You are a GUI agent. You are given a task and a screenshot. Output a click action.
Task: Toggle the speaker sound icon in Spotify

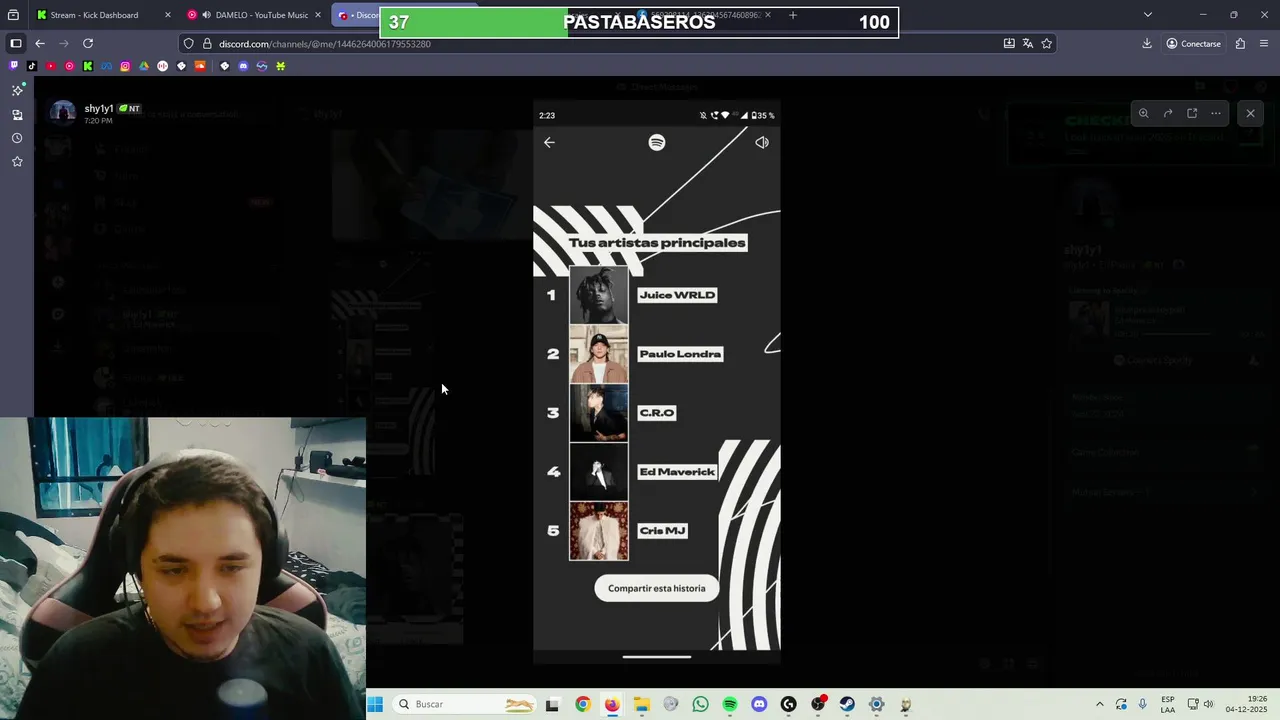pos(762,142)
